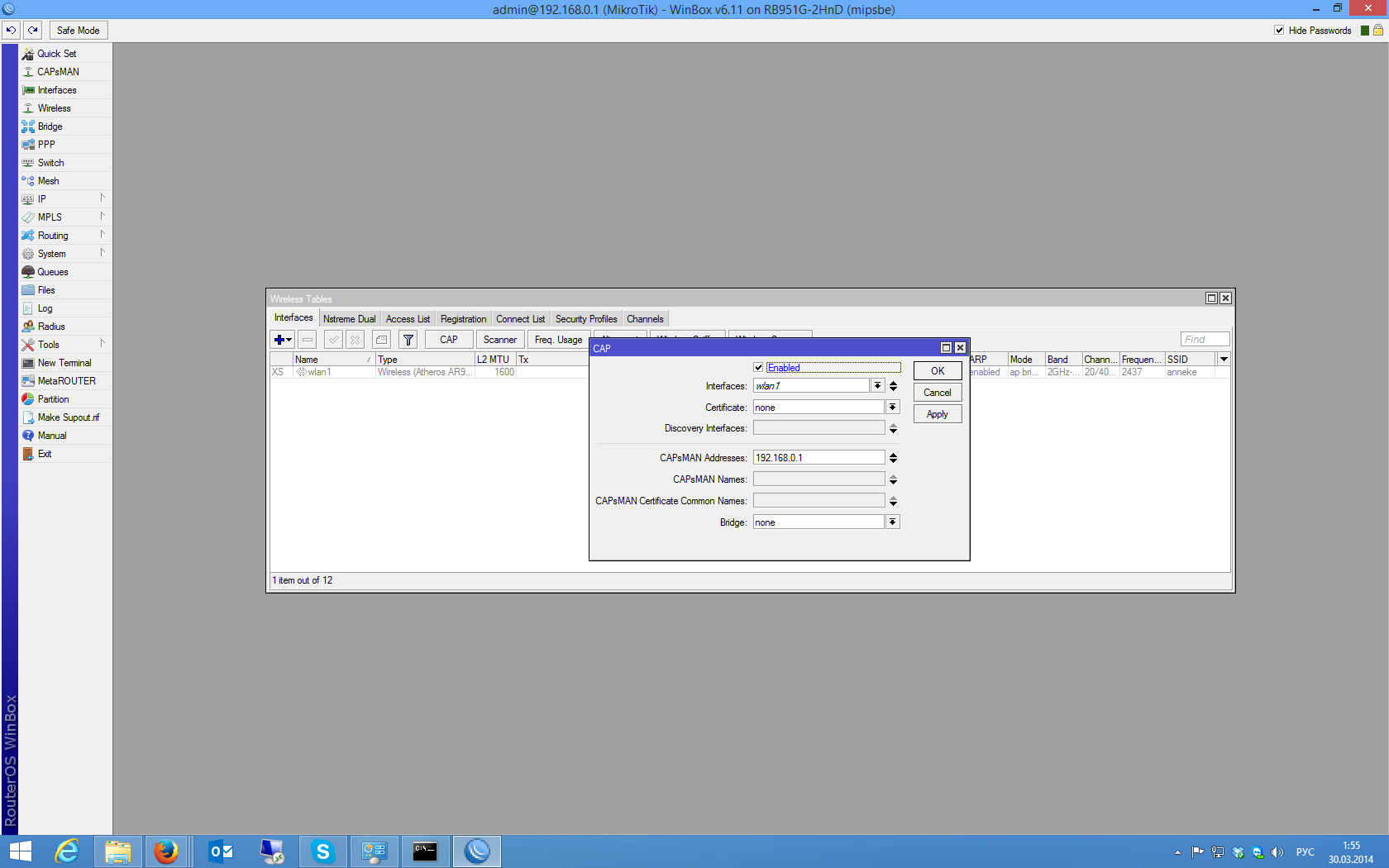
Task: Toggle Safe Mode button
Action: (79, 31)
